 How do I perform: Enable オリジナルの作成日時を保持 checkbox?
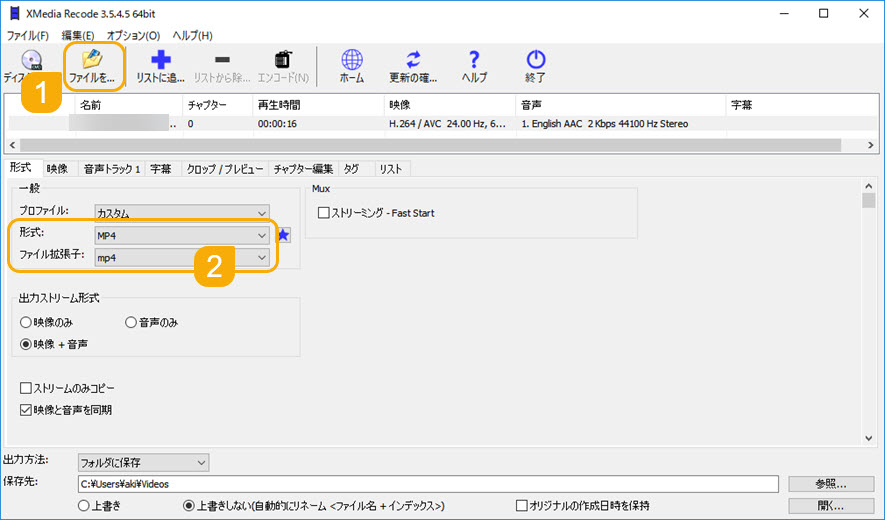point(522,505)
